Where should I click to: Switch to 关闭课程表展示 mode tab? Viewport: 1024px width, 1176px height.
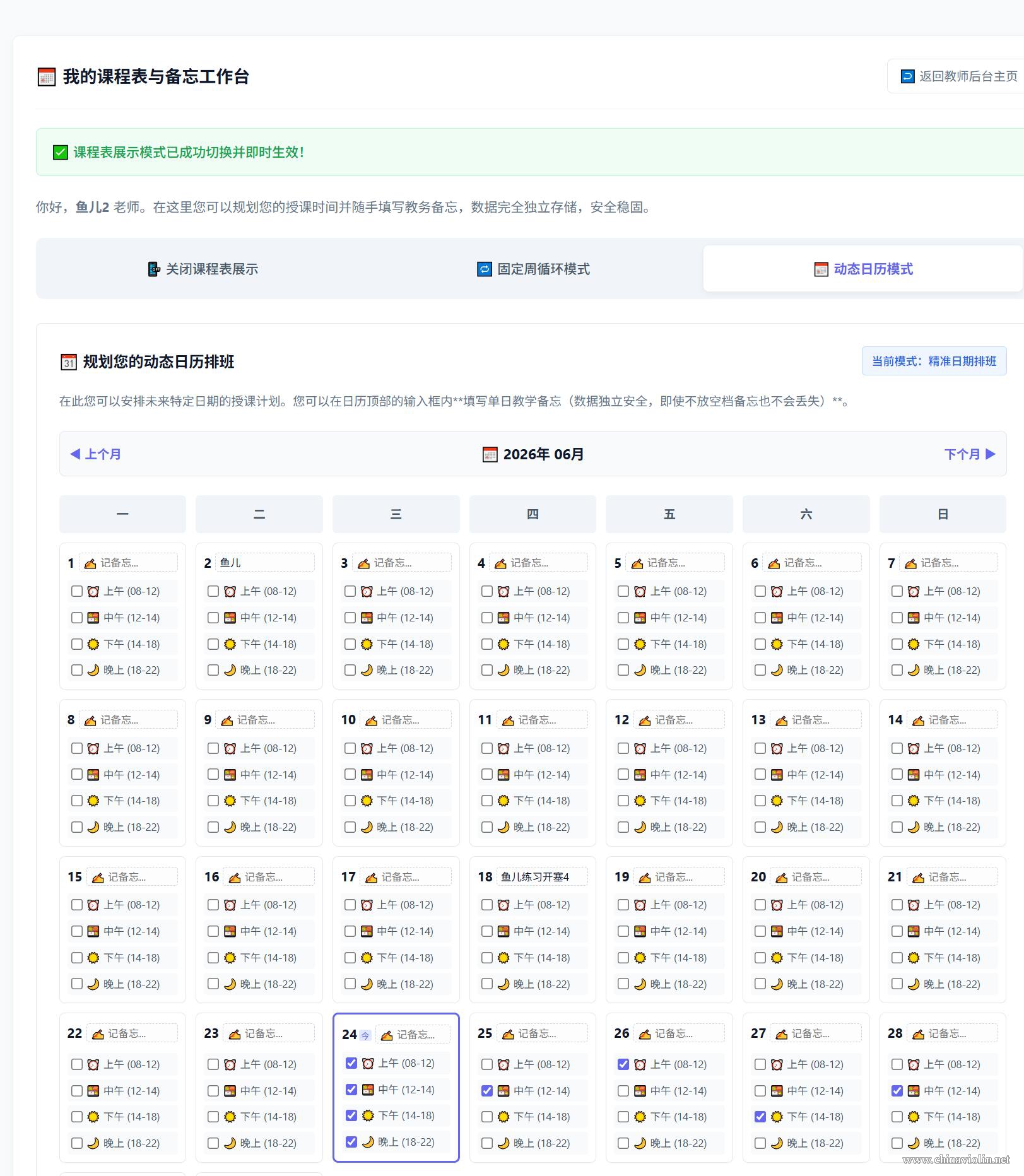pos(203,269)
